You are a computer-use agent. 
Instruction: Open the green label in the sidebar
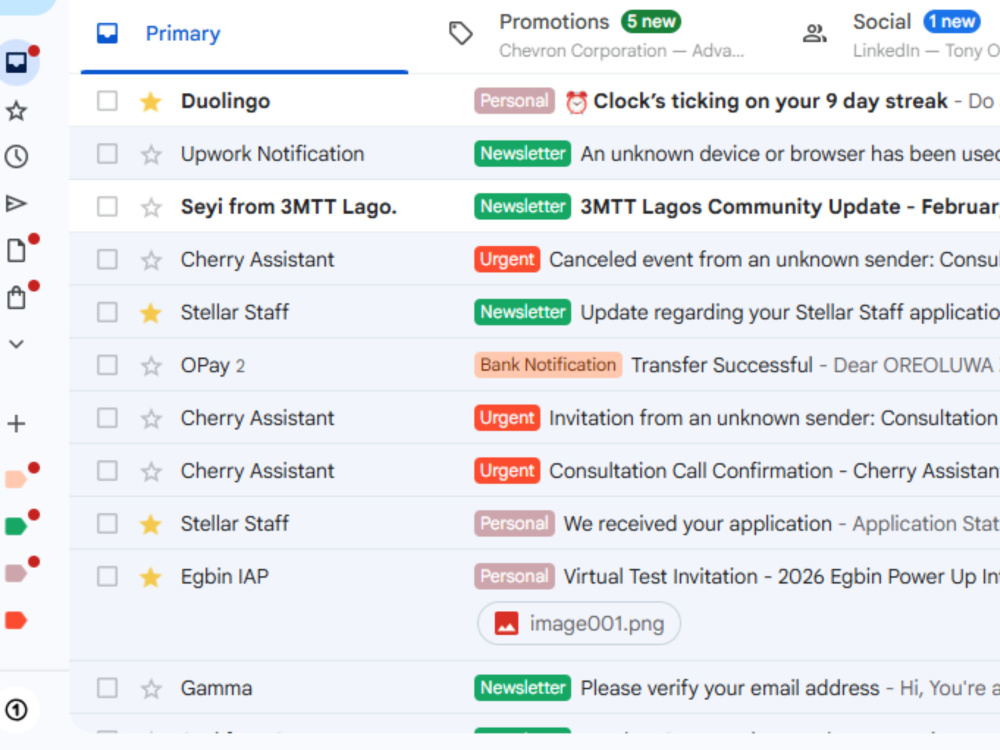(x=16, y=526)
